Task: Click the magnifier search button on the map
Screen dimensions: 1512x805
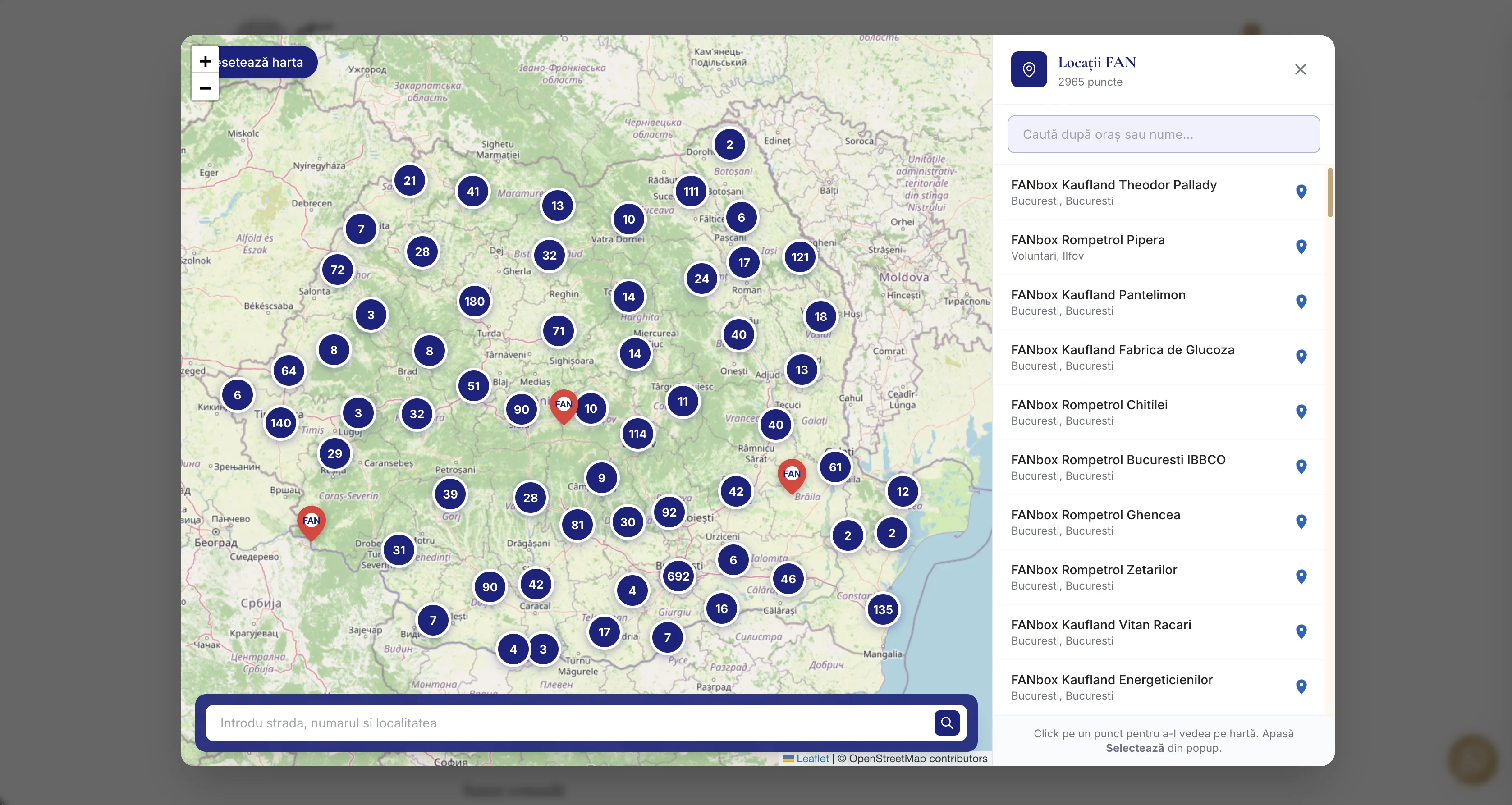Action: coord(947,723)
